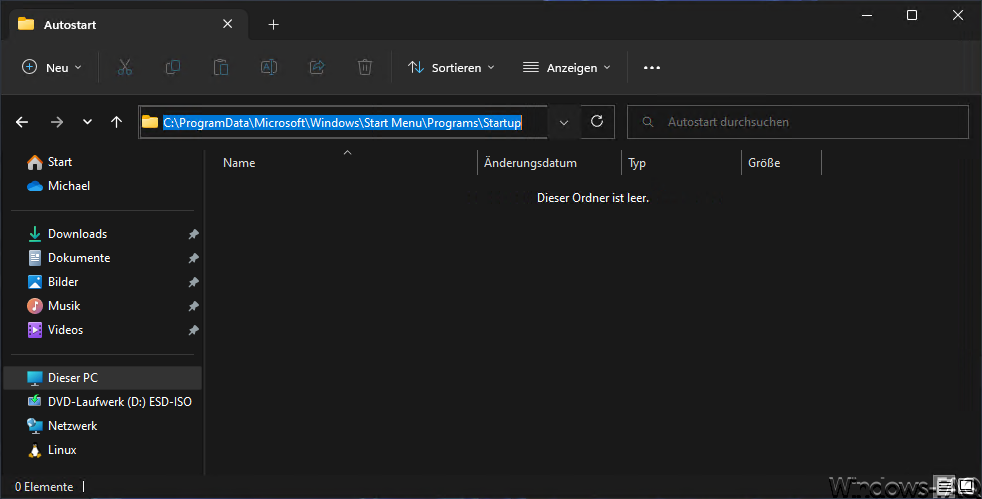Click the '0 Elemente' status text
Screen dimensions: 982x499
(44, 486)
